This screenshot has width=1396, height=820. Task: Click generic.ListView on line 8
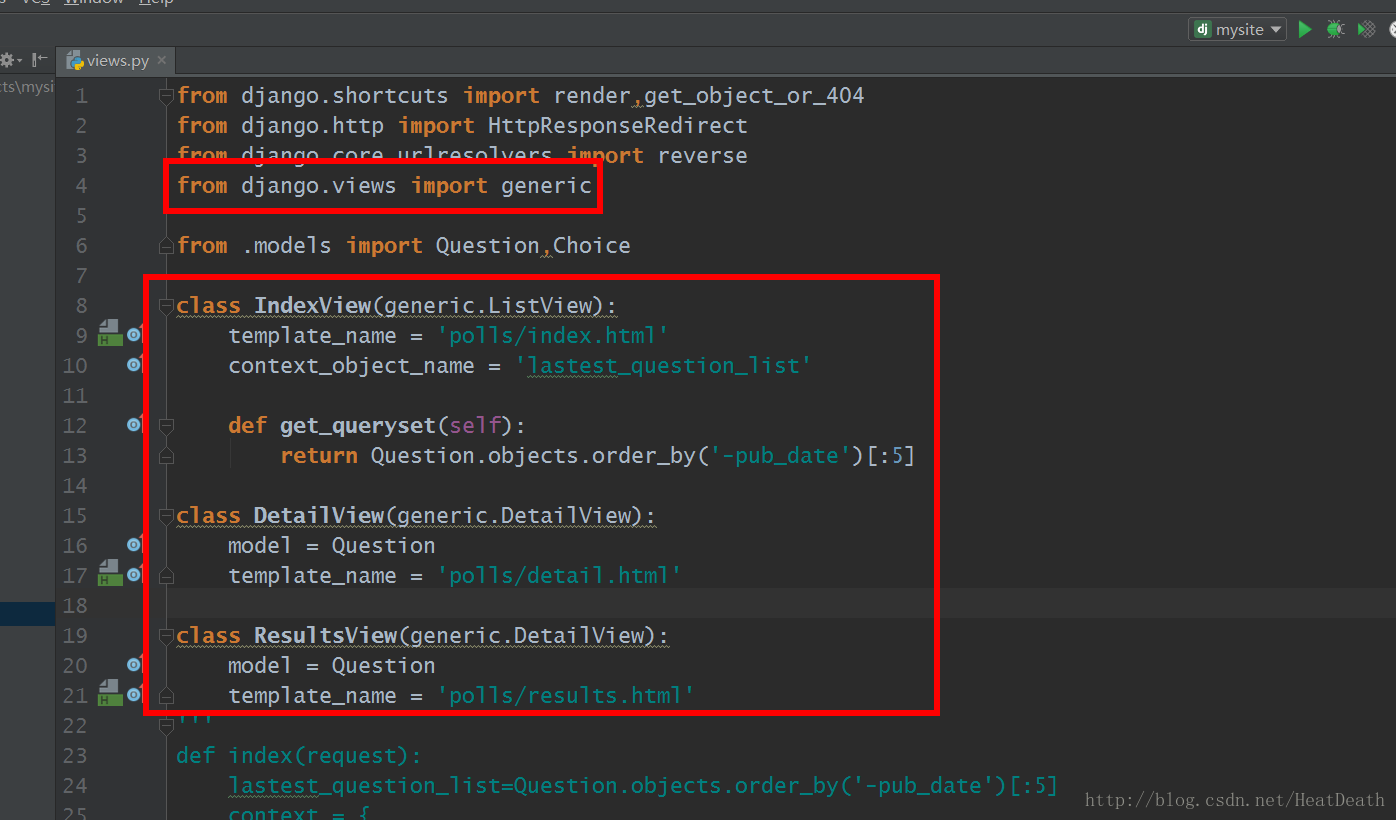(x=488, y=306)
